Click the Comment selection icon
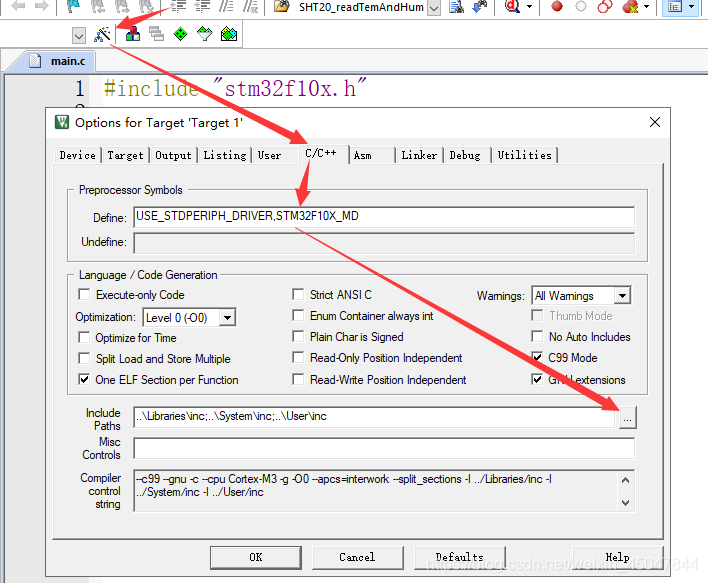This screenshot has width=708, height=583. tap(226, 6)
